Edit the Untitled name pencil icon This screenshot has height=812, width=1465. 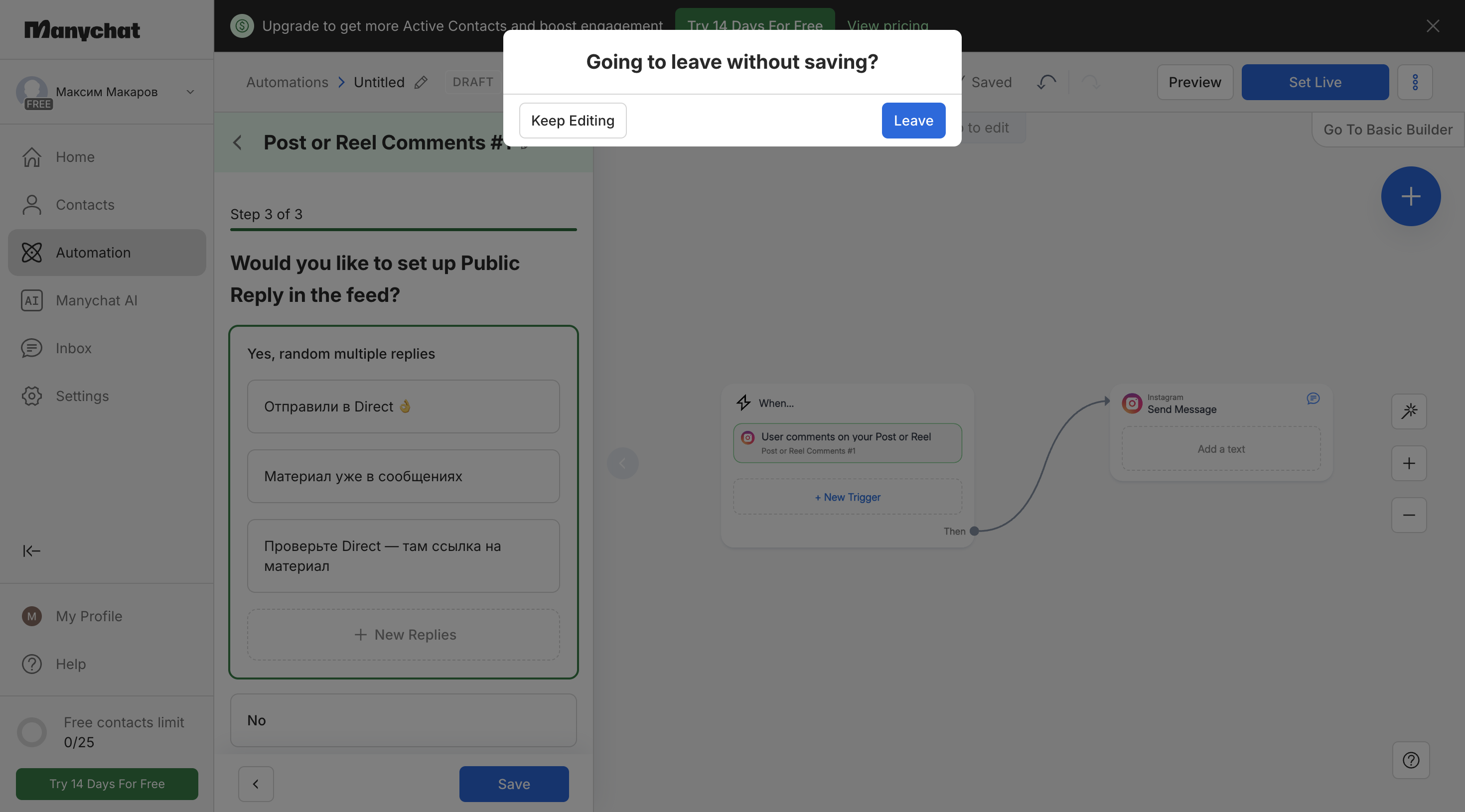(421, 83)
